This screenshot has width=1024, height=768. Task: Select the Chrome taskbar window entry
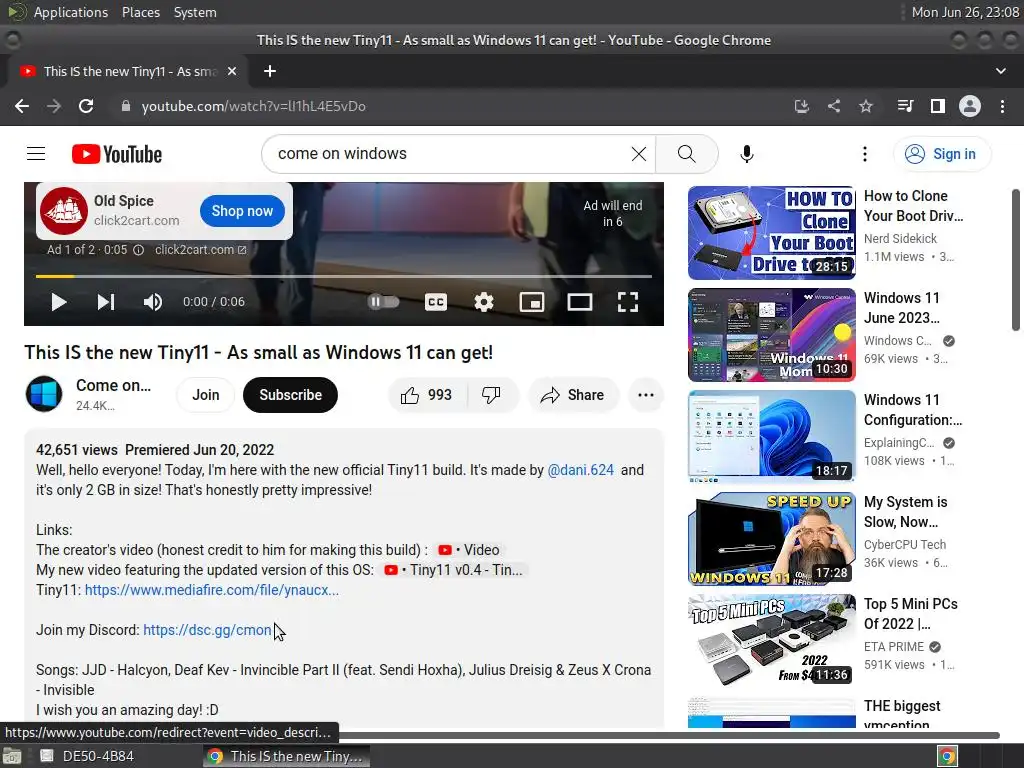(286, 756)
